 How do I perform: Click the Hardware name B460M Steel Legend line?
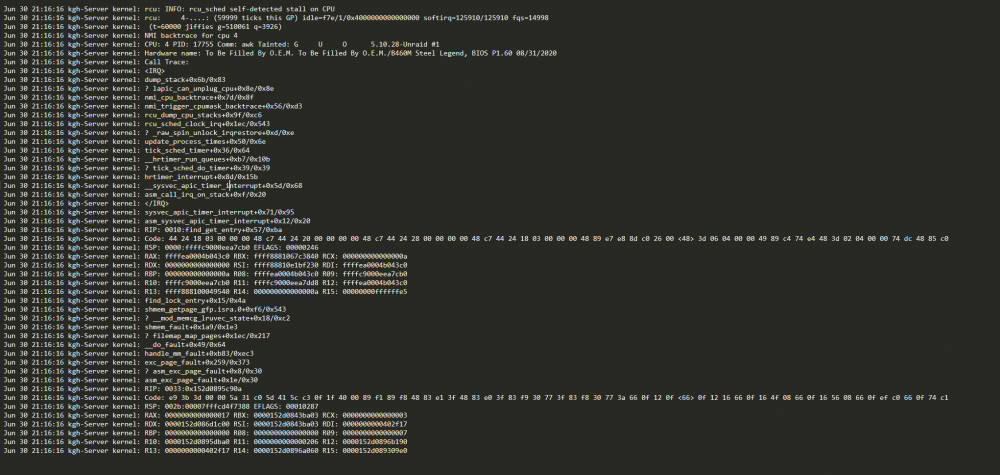[x=280, y=53]
